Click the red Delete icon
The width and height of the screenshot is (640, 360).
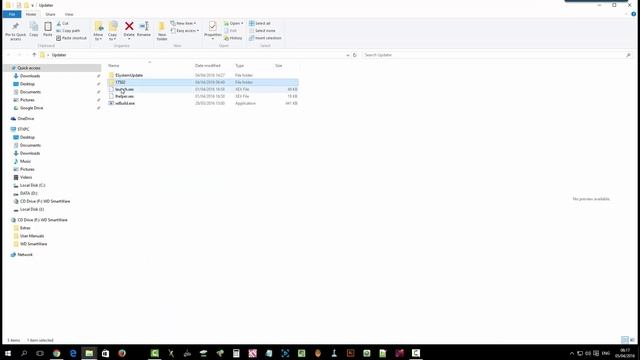pyautogui.click(x=129, y=27)
